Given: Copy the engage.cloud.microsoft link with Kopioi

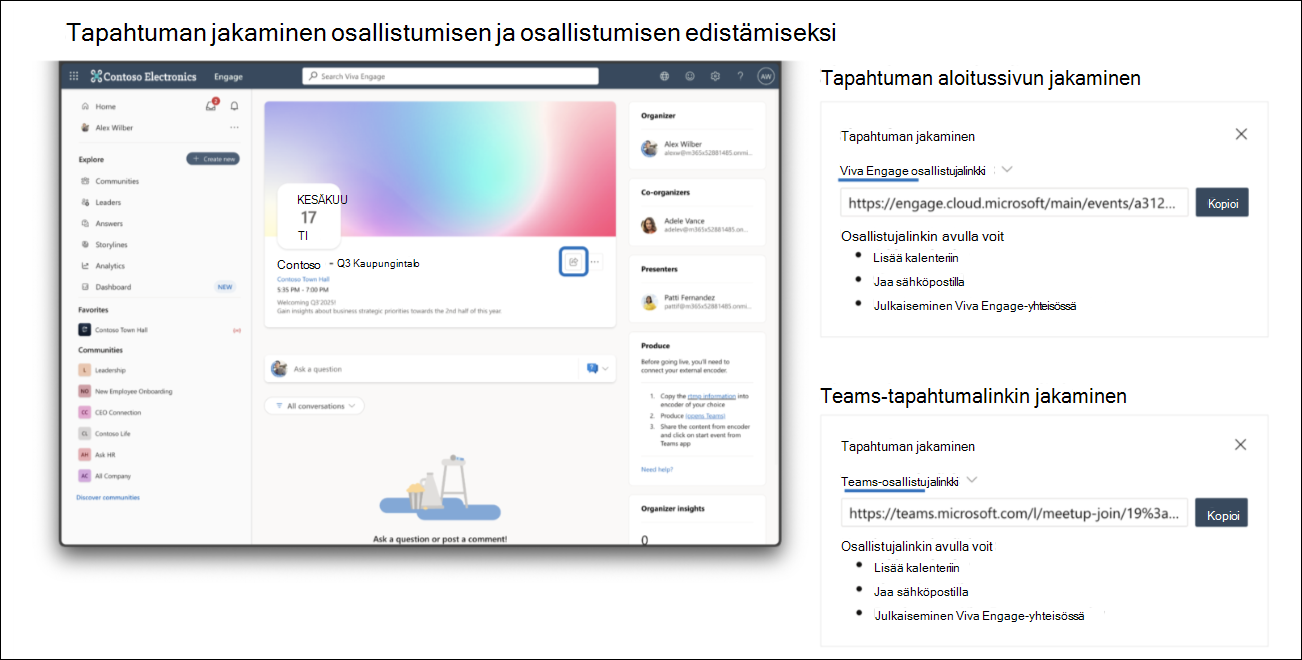Looking at the screenshot, I should (1222, 203).
